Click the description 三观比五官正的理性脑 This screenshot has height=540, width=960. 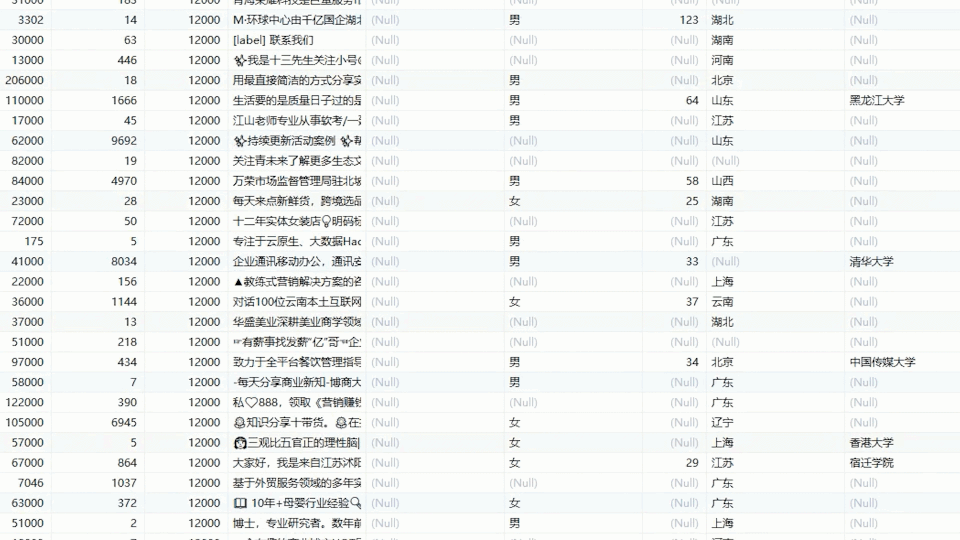click(x=297, y=443)
